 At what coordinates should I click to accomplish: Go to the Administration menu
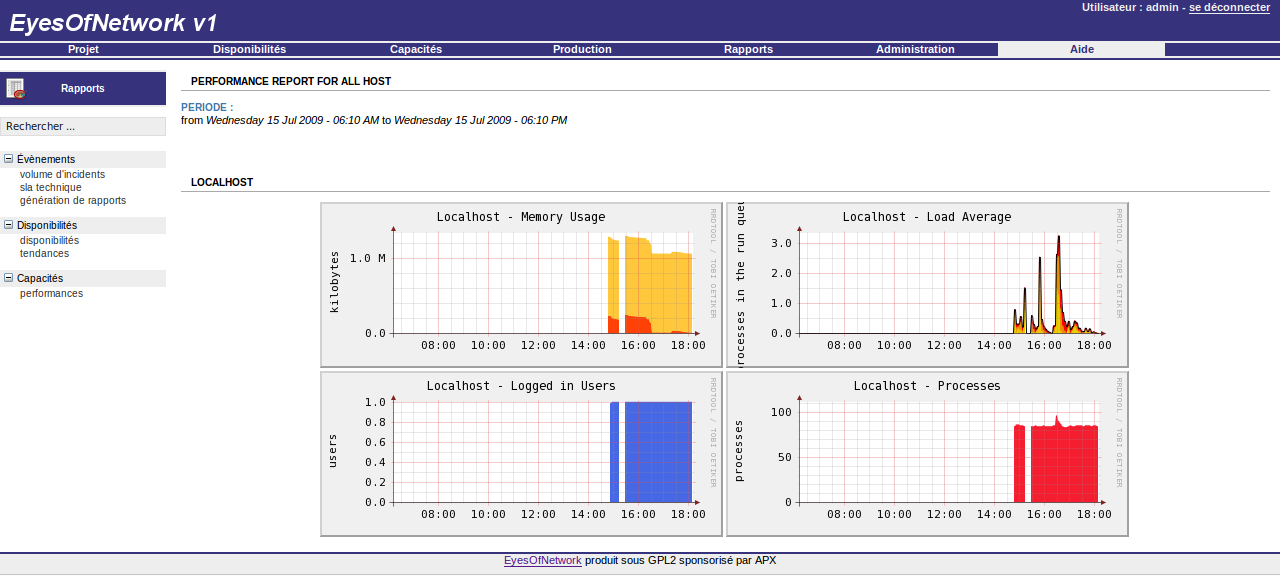pos(915,49)
